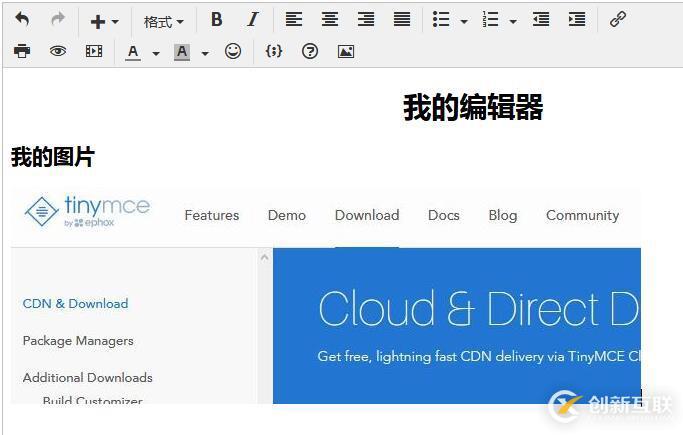Click Blog in the screenshot navigation
The width and height of the screenshot is (683, 435).
(503, 216)
